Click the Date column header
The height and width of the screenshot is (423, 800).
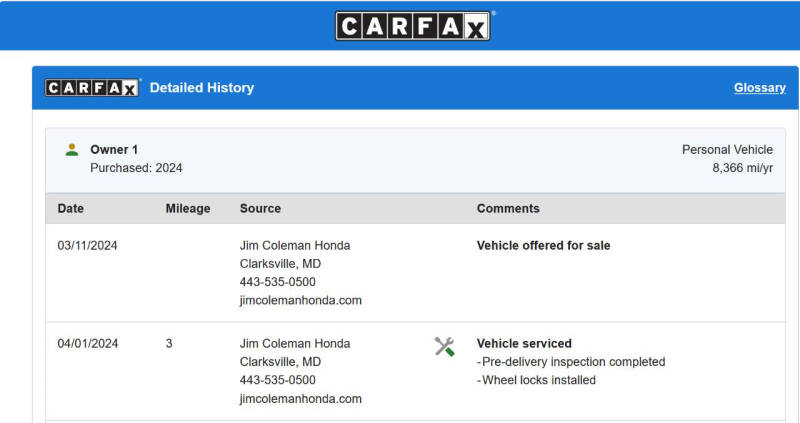click(x=70, y=208)
